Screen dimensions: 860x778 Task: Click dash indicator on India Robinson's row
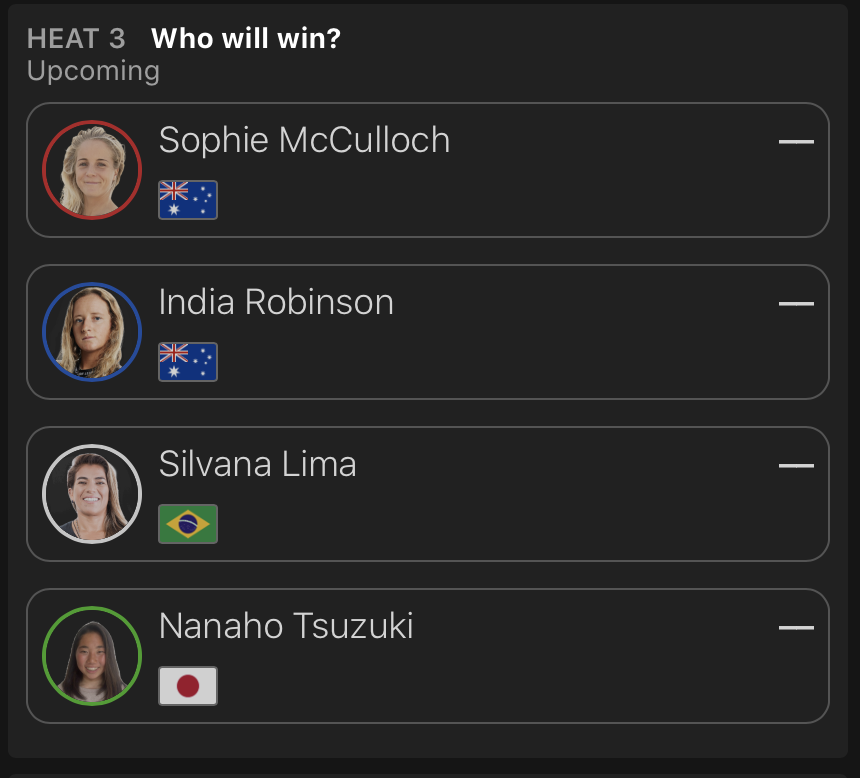796,304
